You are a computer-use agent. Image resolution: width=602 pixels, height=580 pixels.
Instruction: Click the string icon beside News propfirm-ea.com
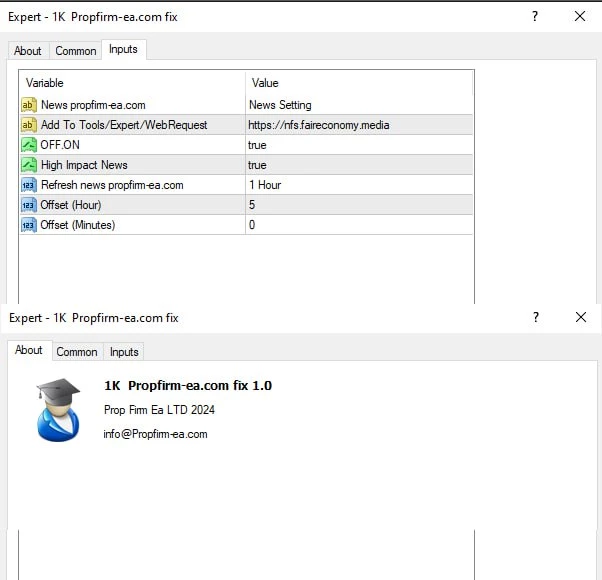pyautogui.click(x=28, y=105)
